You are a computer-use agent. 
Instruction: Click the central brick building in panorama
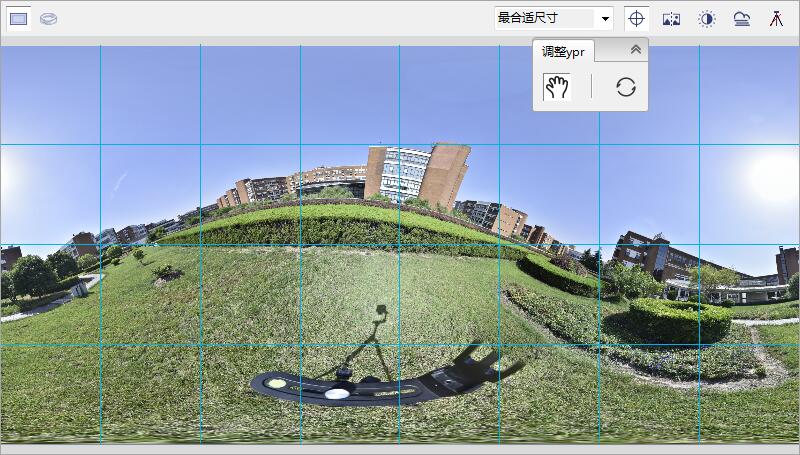click(x=415, y=174)
